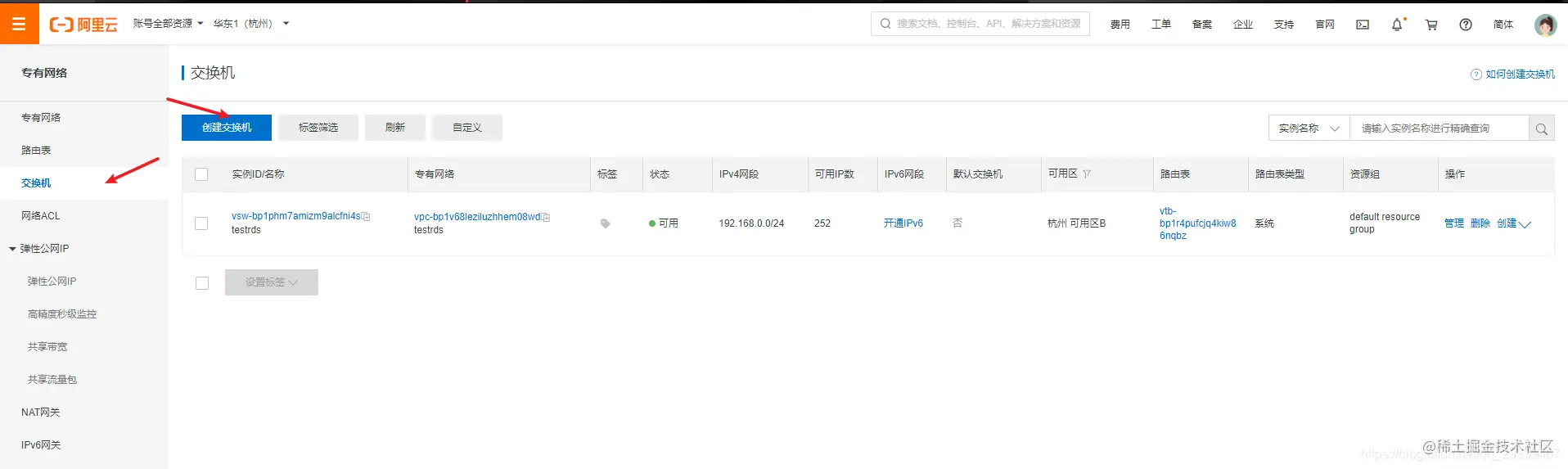
Task: Select 交换机 in the sidebar
Action: pos(36,183)
